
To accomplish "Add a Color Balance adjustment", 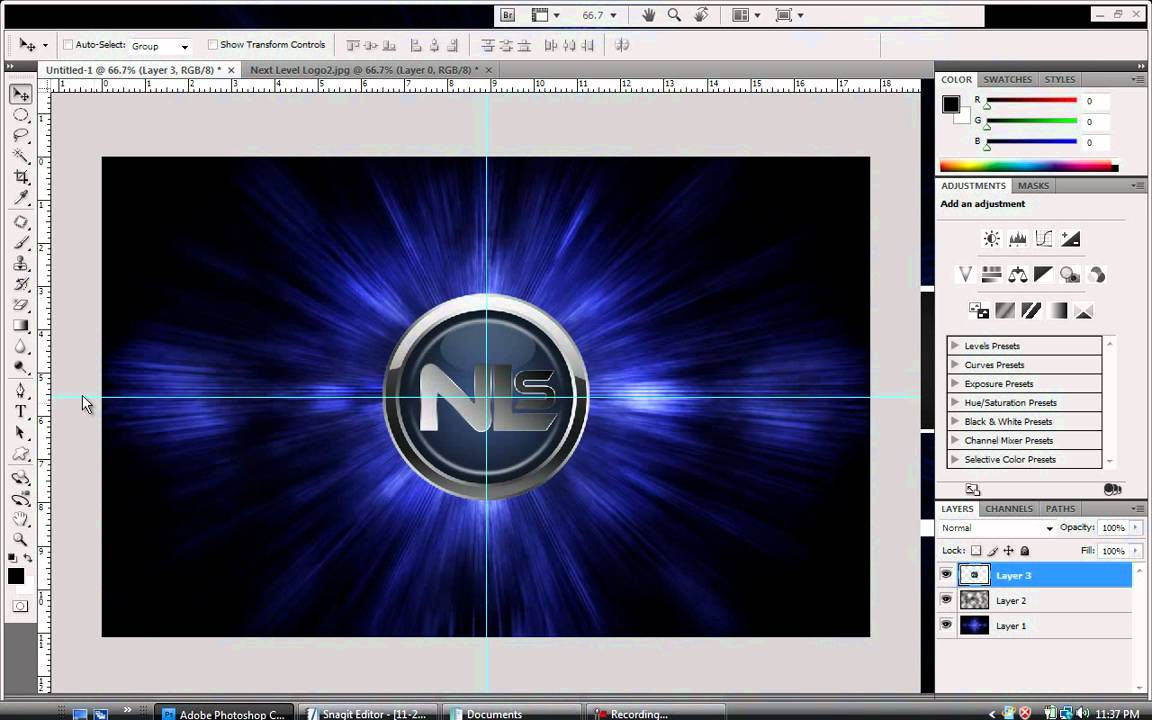I will (x=1018, y=275).
